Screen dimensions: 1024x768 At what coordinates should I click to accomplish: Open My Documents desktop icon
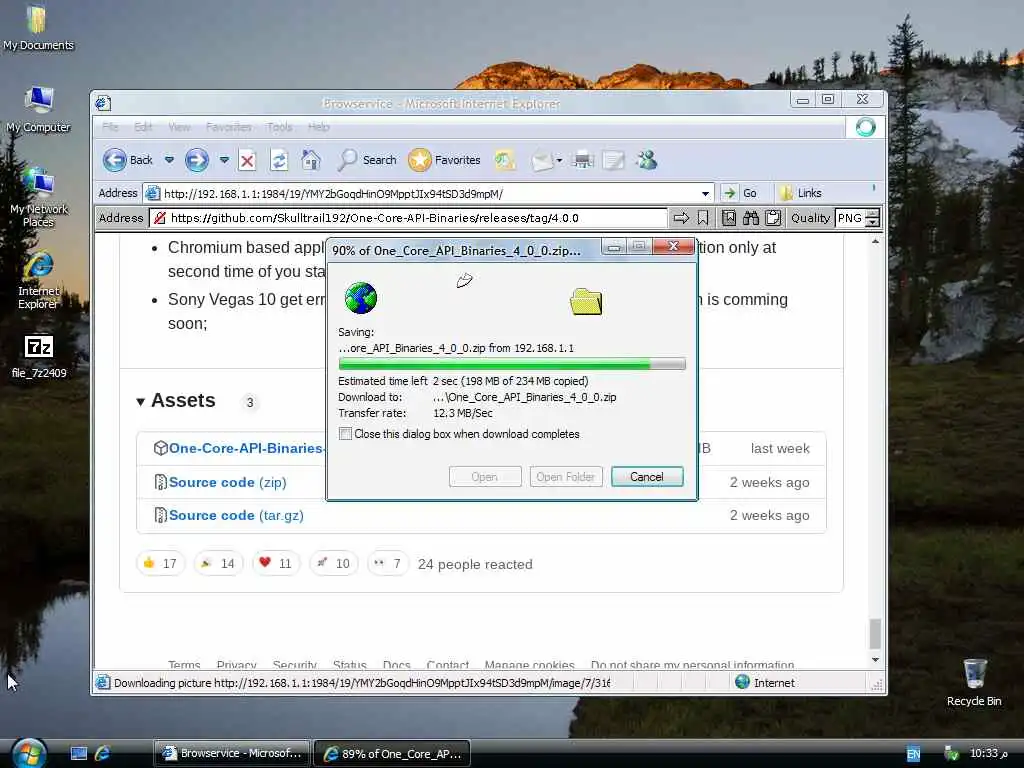click(38, 28)
